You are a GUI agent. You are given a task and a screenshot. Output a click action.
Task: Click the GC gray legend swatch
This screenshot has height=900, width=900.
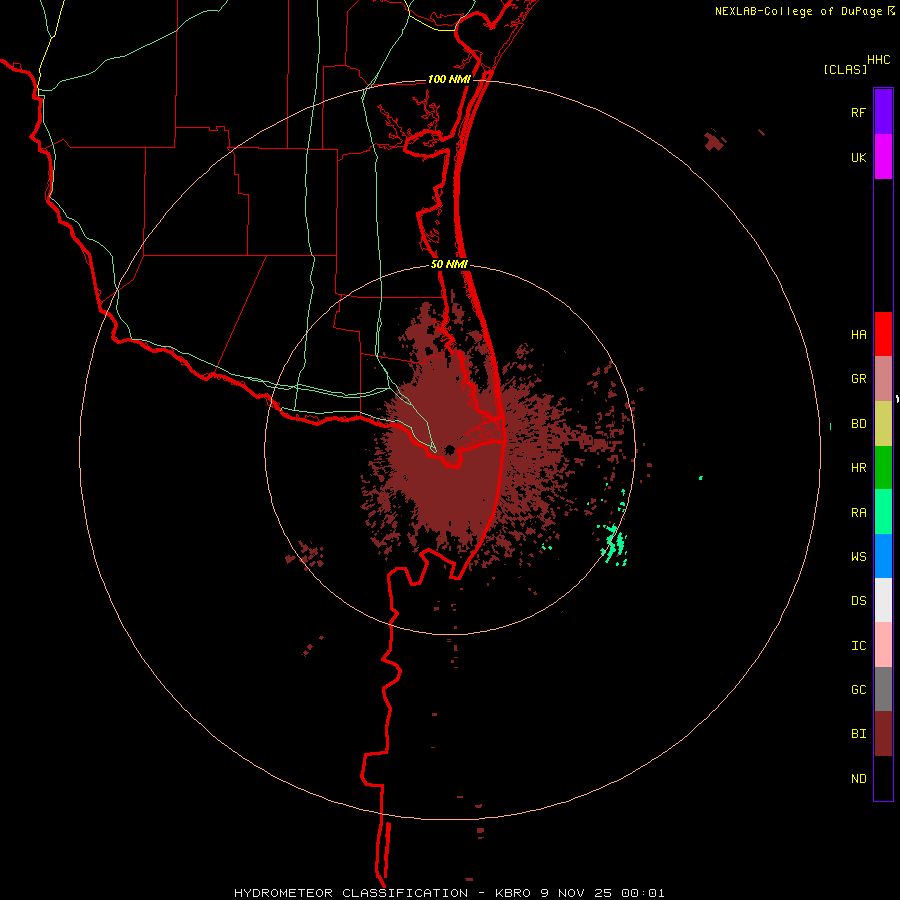pos(883,689)
